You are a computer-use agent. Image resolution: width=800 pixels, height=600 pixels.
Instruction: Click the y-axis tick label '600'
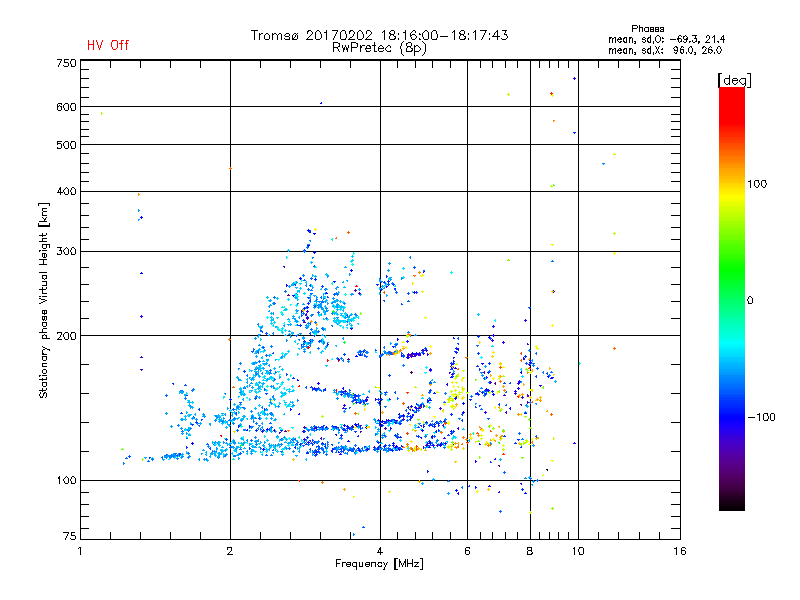point(67,107)
